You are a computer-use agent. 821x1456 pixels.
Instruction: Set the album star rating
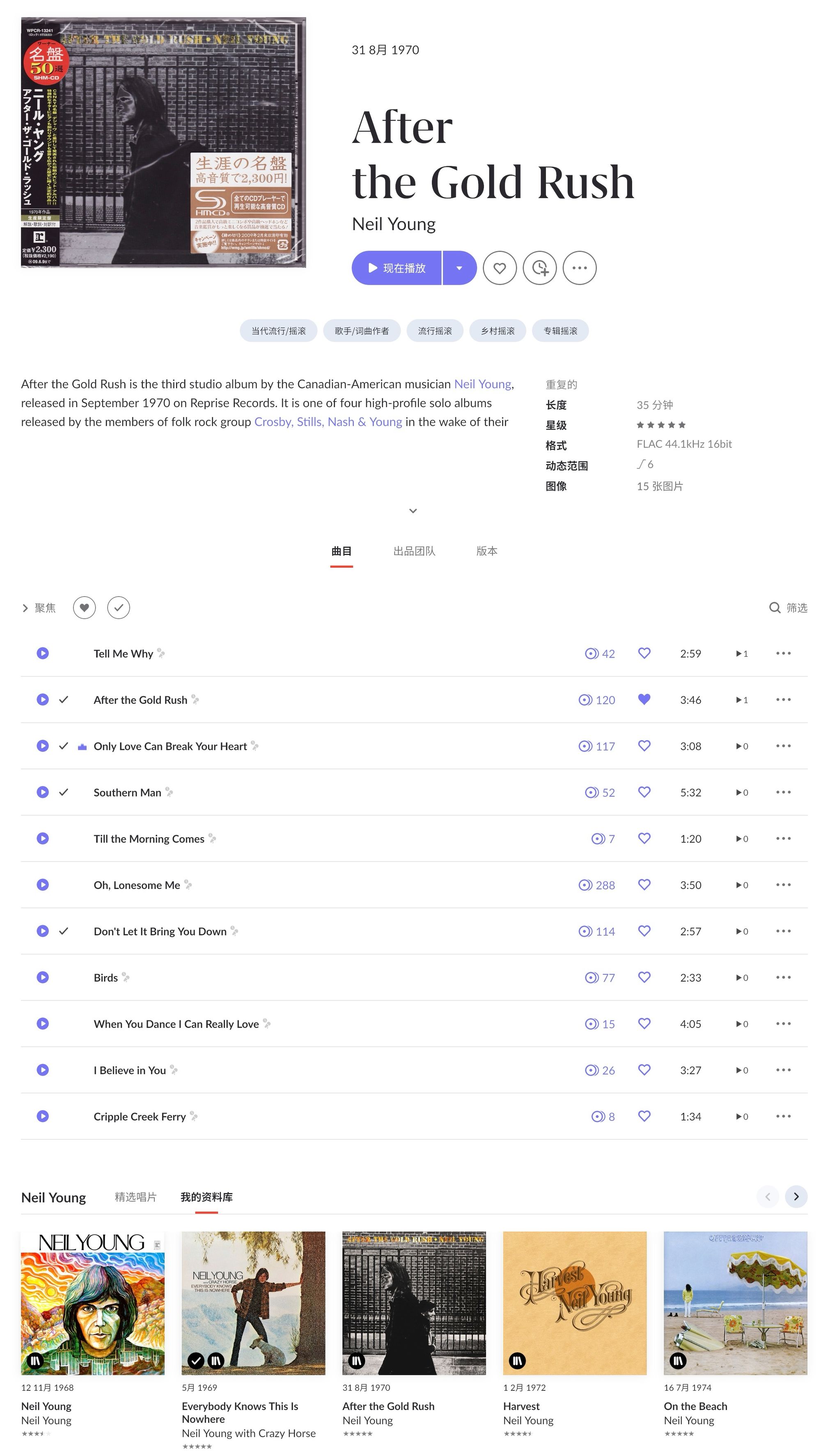tap(661, 425)
